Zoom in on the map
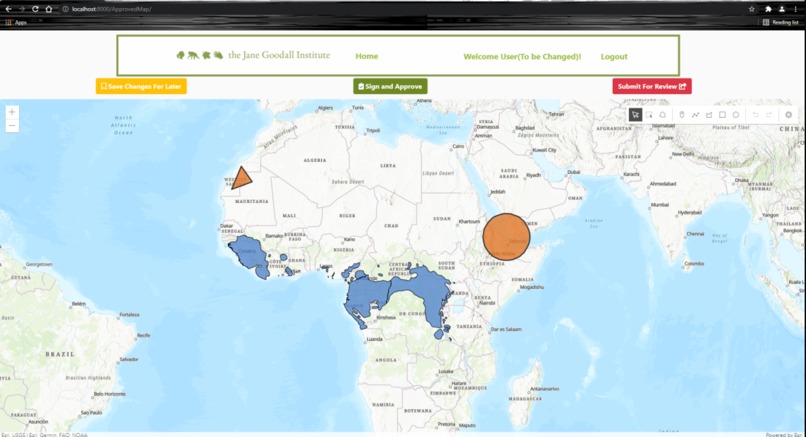806x437 pixels. [12, 112]
